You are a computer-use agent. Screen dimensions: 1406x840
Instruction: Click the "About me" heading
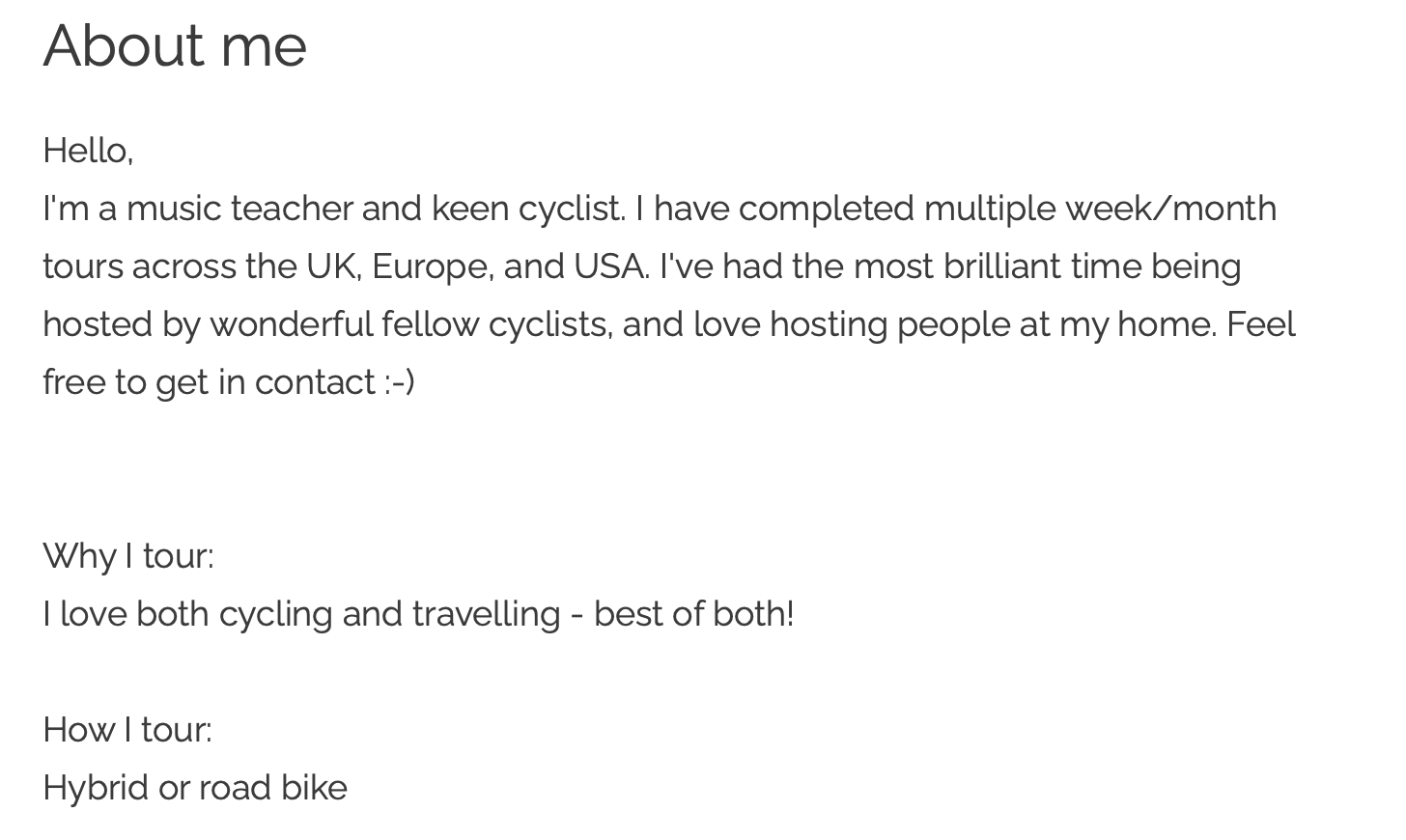coord(175,45)
